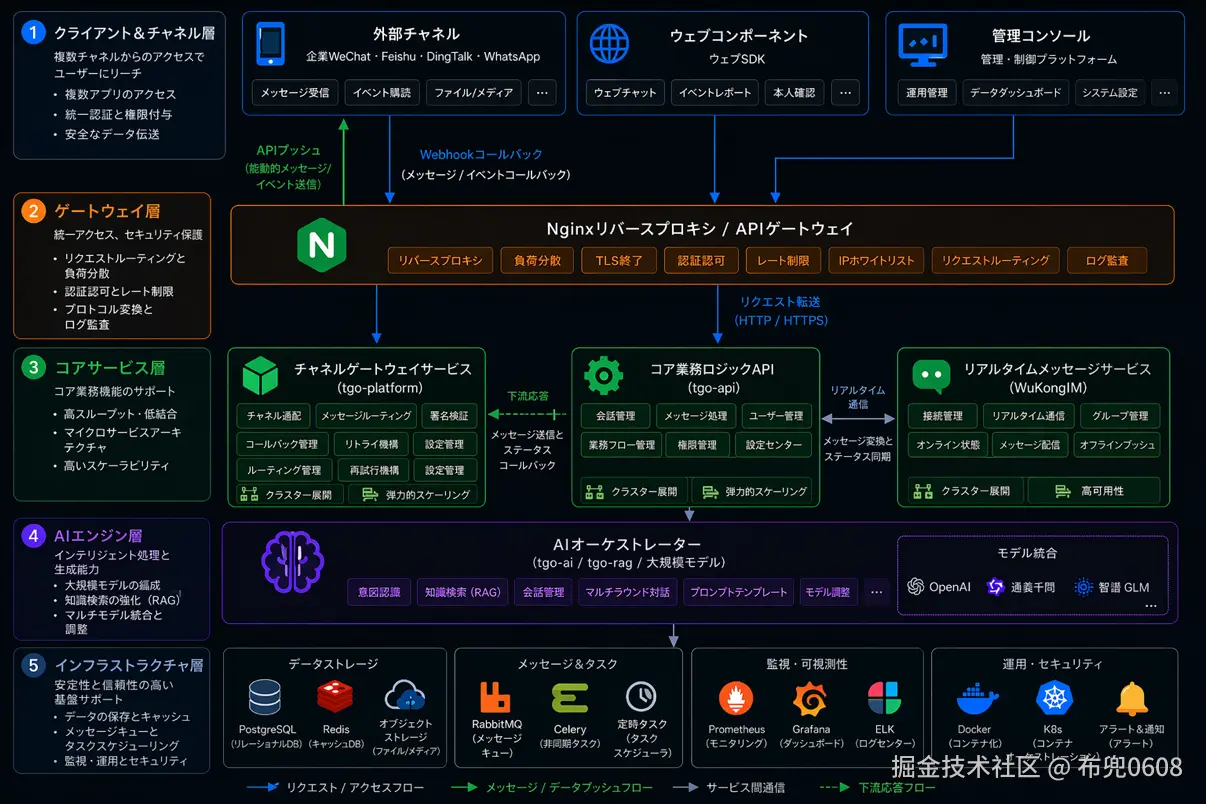Toggle the IPホワイトリスト gateway option
1206x804 pixels.
[876, 260]
